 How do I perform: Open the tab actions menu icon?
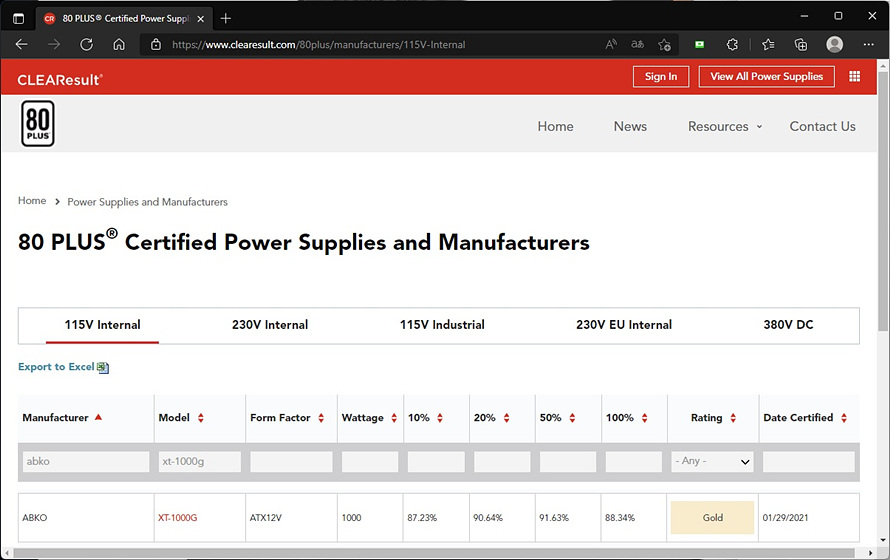tap(18, 19)
